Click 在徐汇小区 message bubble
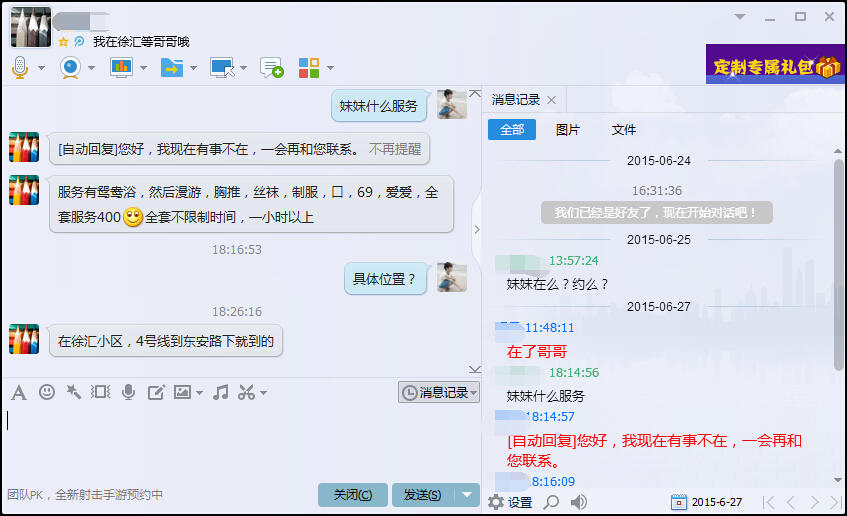The height and width of the screenshot is (516, 847). (x=166, y=341)
